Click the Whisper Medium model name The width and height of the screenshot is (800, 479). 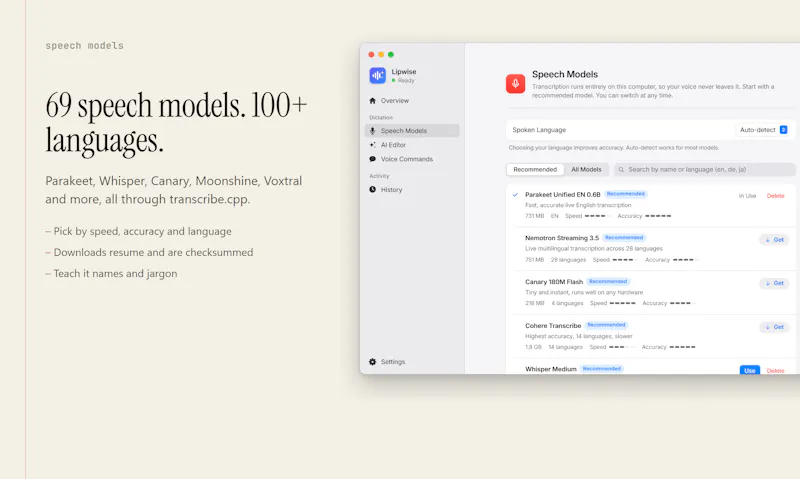(x=551, y=369)
